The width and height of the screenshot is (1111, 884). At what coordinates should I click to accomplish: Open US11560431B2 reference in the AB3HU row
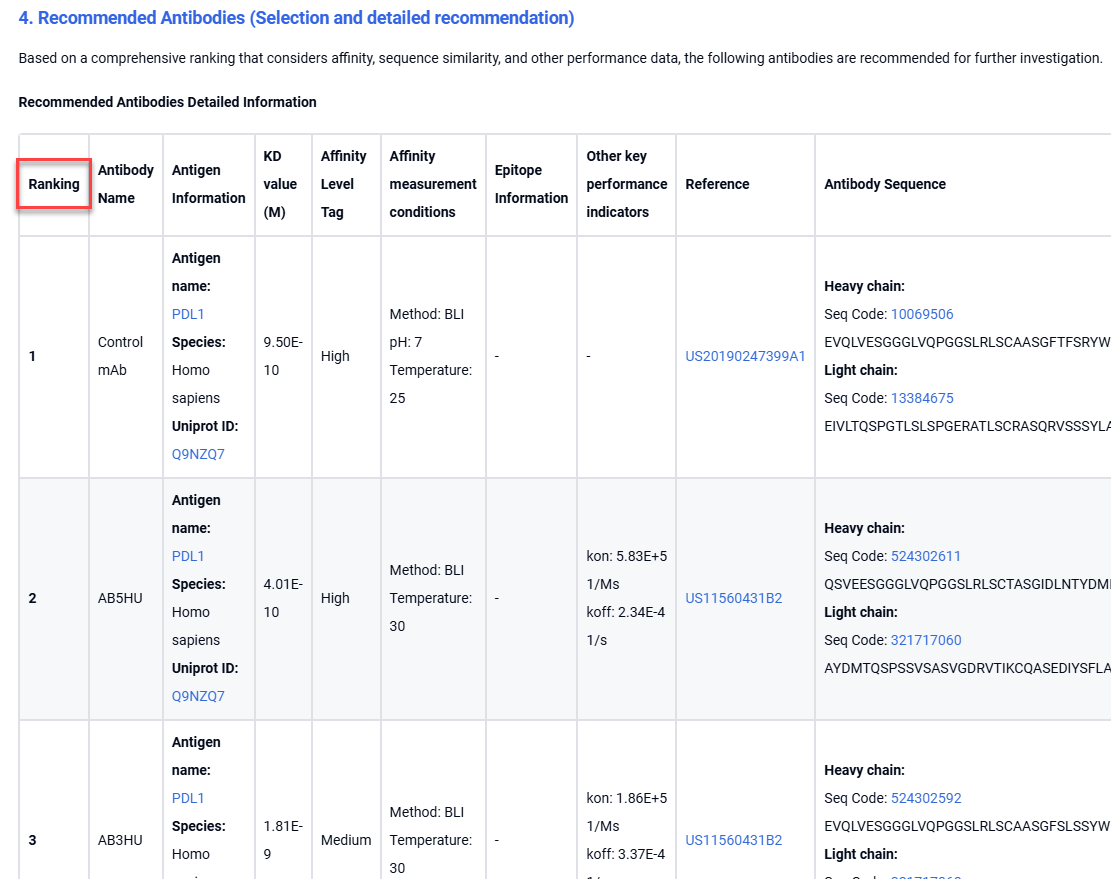pyautogui.click(x=733, y=840)
